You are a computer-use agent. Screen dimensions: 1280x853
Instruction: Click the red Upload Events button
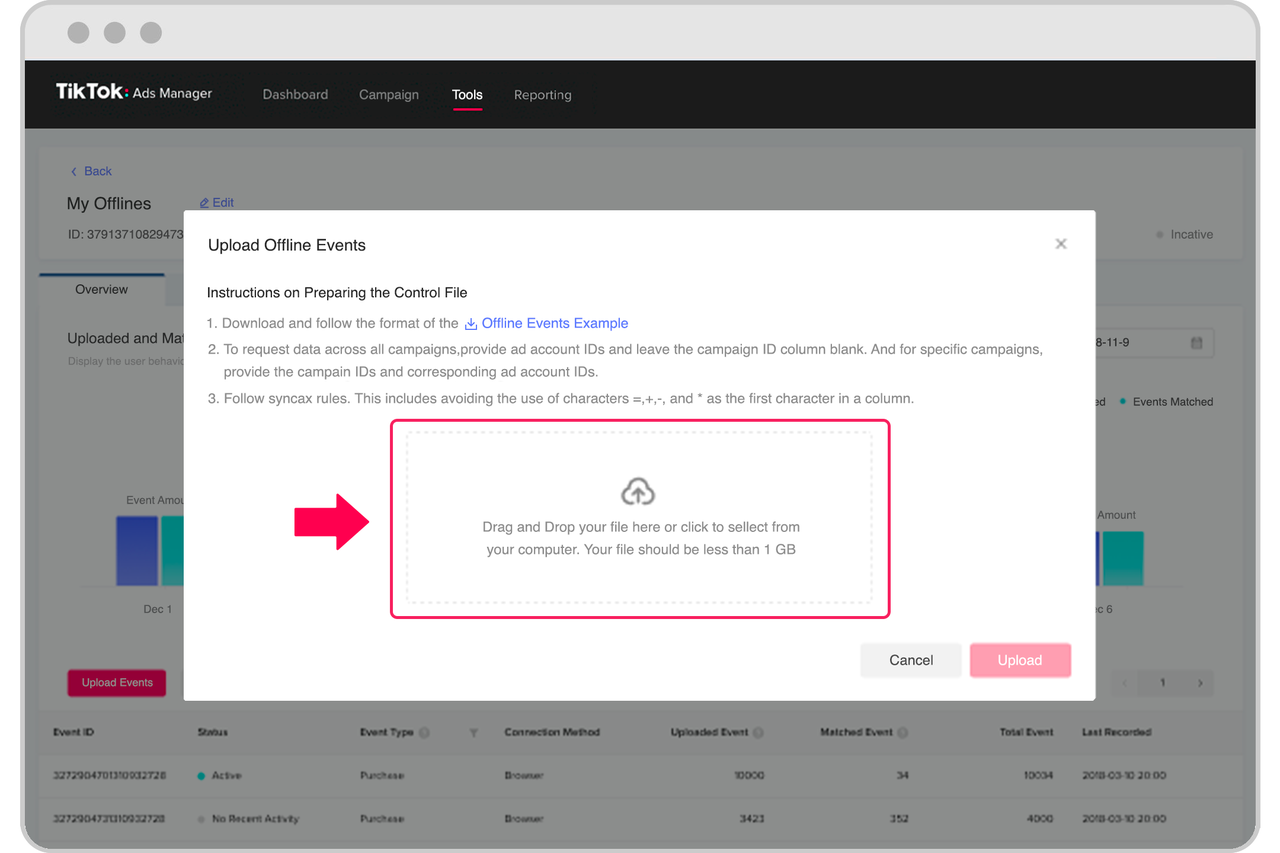[x=116, y=682]
